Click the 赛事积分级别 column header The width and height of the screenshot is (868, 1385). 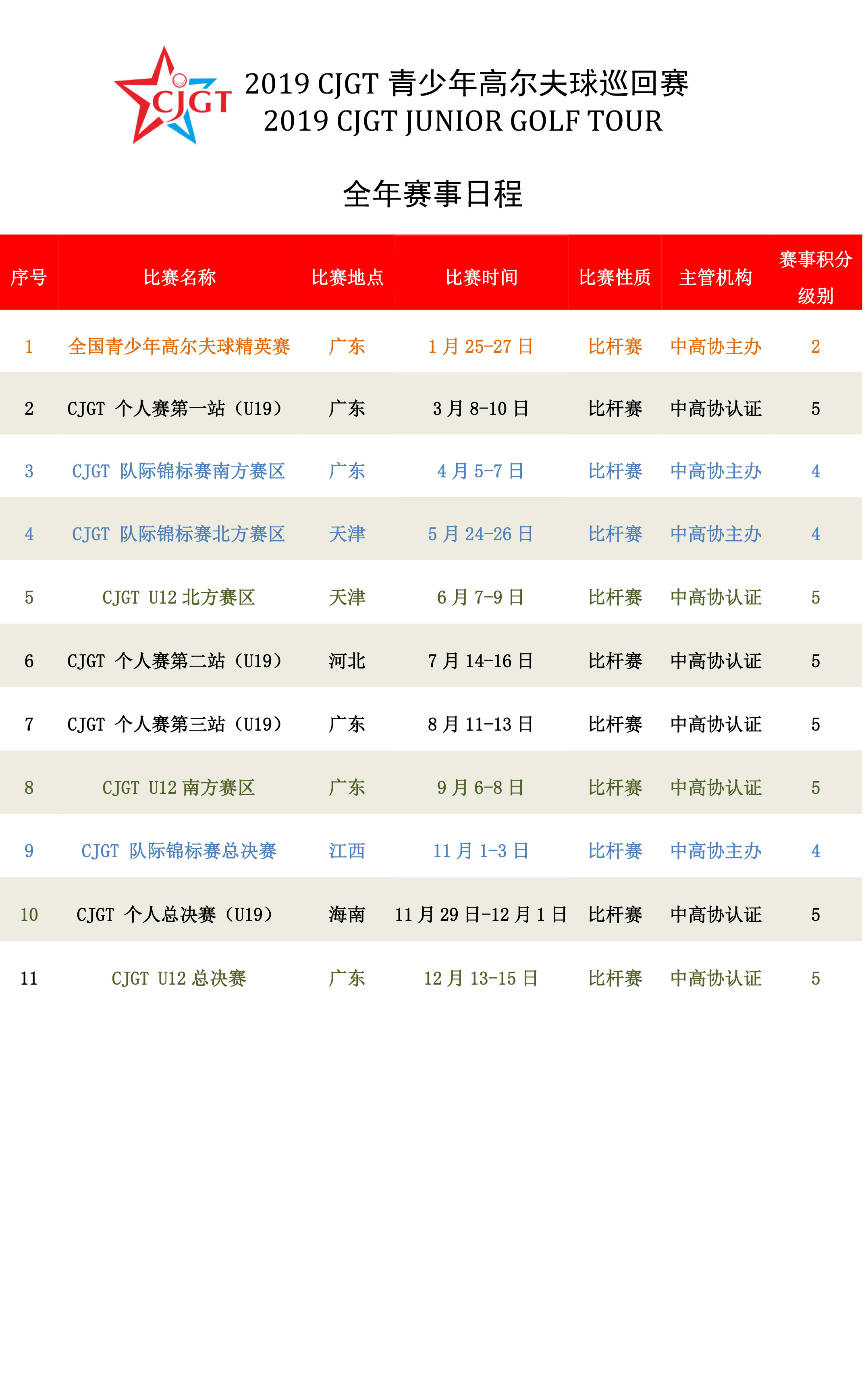click(816, 277)
